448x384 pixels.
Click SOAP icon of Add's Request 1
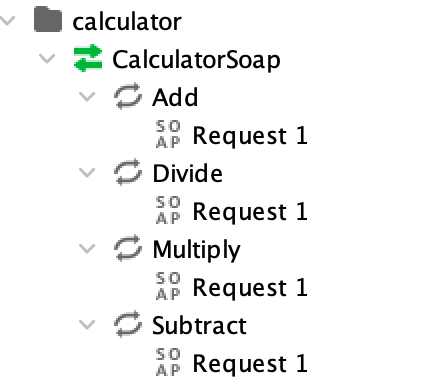tap(168, 134)
